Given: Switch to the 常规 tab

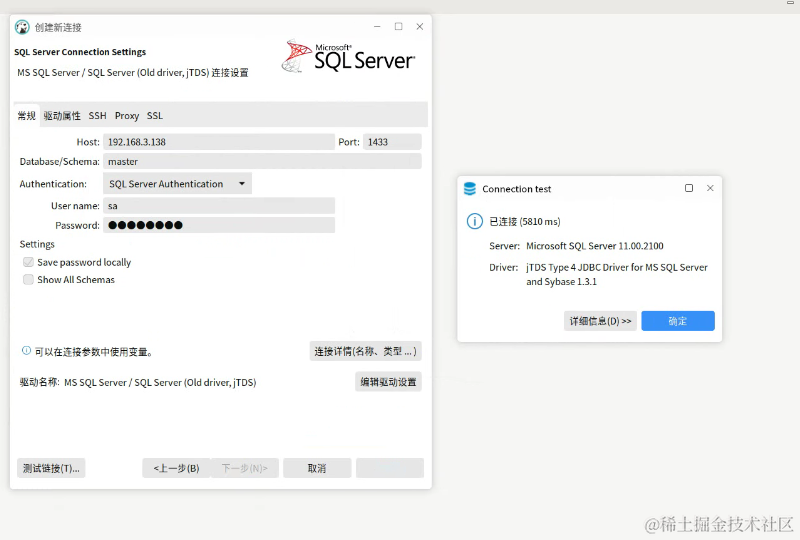Looking at the screenshot, I should pyautogui.click(x=27, y=116).
